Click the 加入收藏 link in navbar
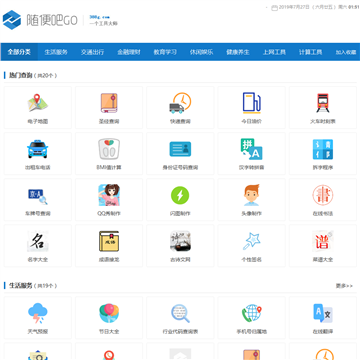The width and height of the screenshot is (360, 360). [346, 52]
